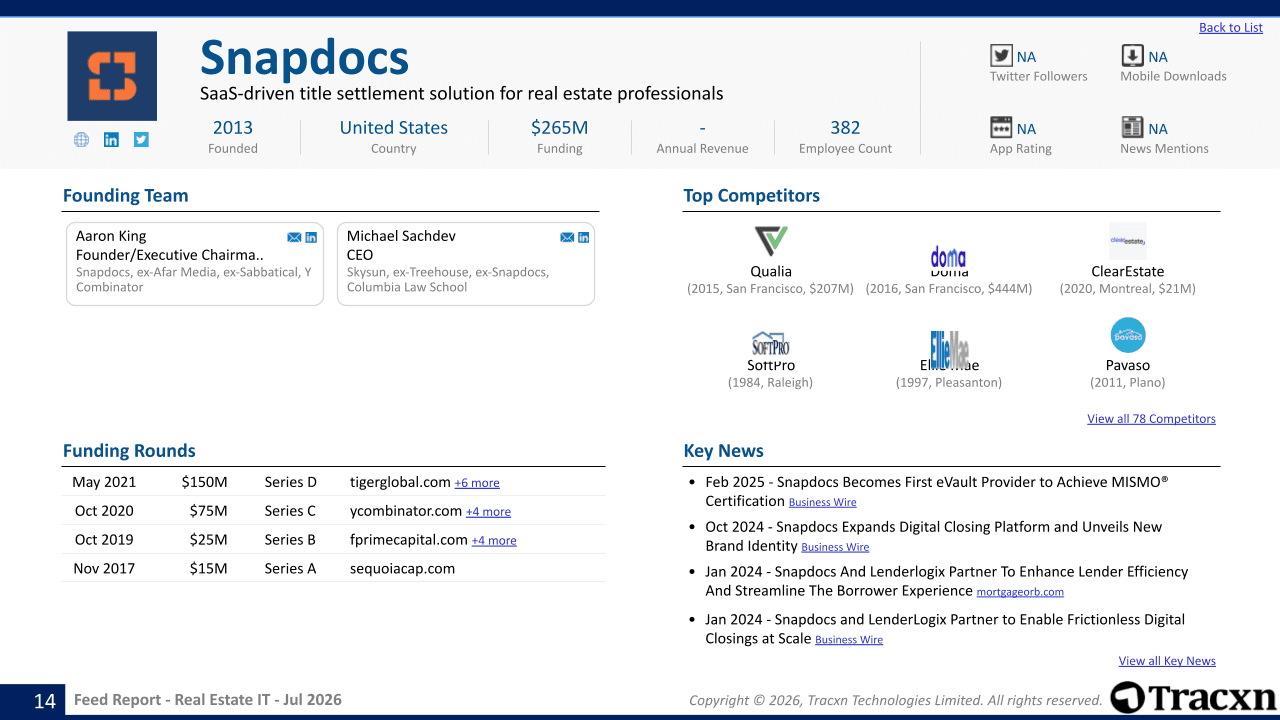Open Business Wire source for LenderLogix digital closings
This screenshot has height=720, width=1280.
pos(849,640)
